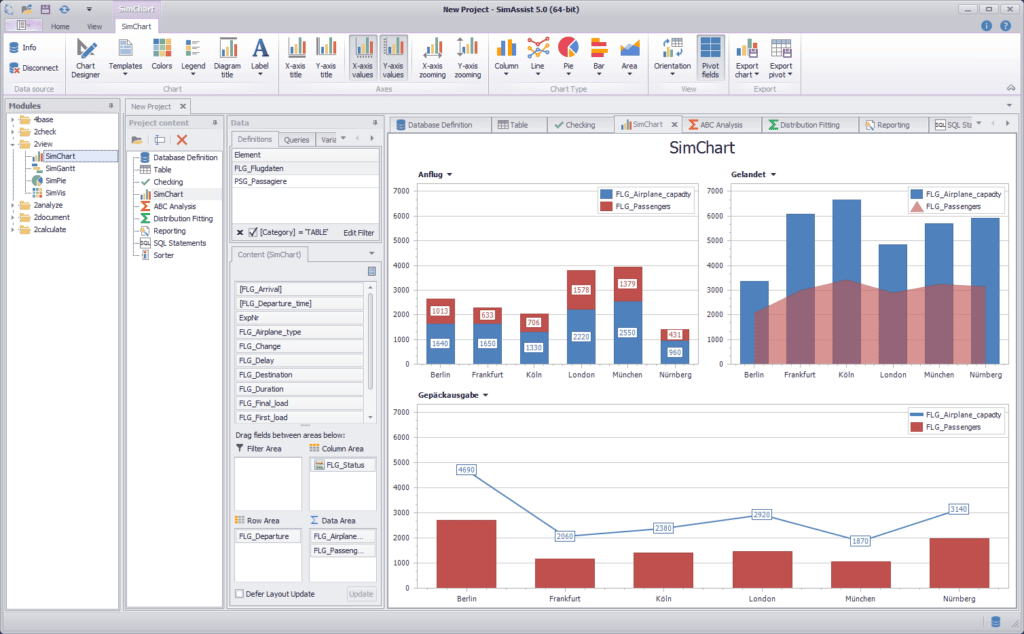Screen dimensions: 1024x634
Task: Open the Templates gallery
Action: pyautogui.click(x=125, y=58)
